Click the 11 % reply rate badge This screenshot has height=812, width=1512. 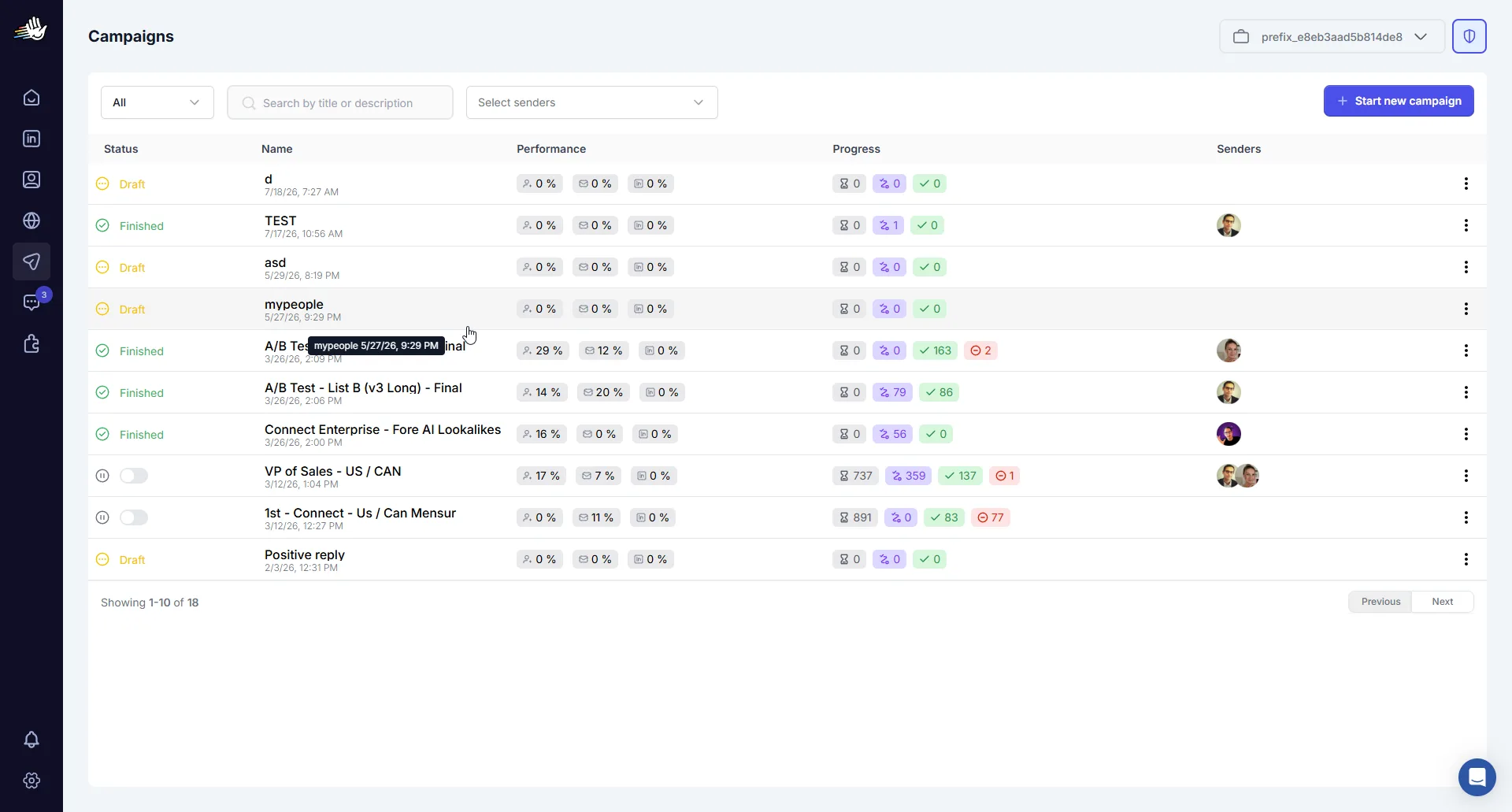[x=595, y=517]
